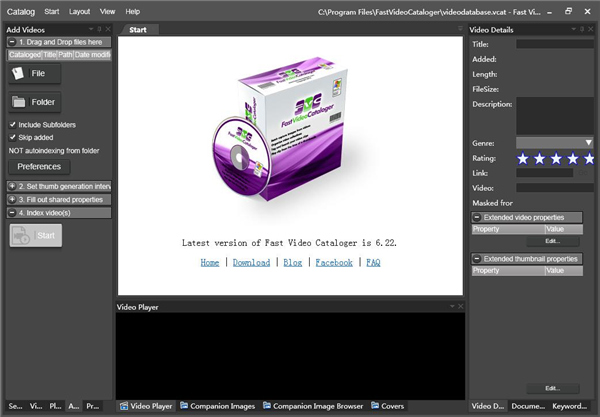Click the fifth rating star
600x417 pixels.
point(589,158)
